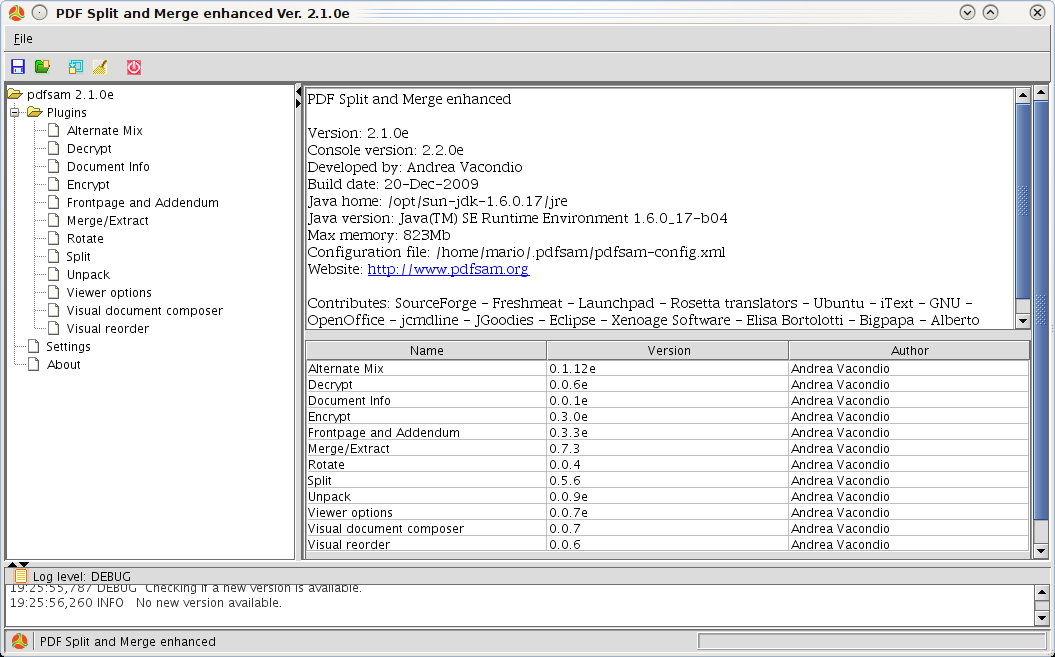1055x657 pixels.
Task: Open Visual document composer in the tree
Action: point(144,310)
